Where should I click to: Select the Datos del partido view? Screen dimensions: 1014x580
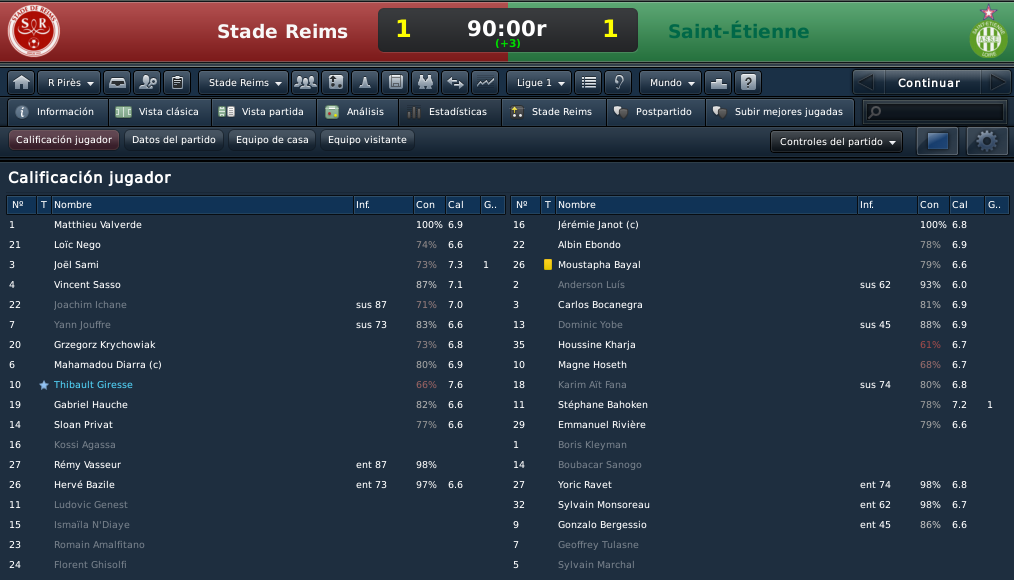click(174, 140)
